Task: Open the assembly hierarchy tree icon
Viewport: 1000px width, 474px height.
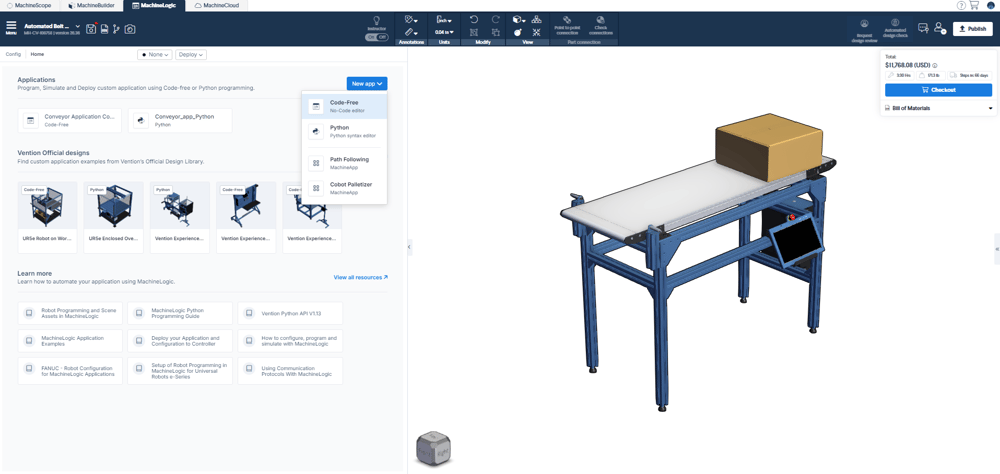Action: pyautogui.click(x=536, y=19)
